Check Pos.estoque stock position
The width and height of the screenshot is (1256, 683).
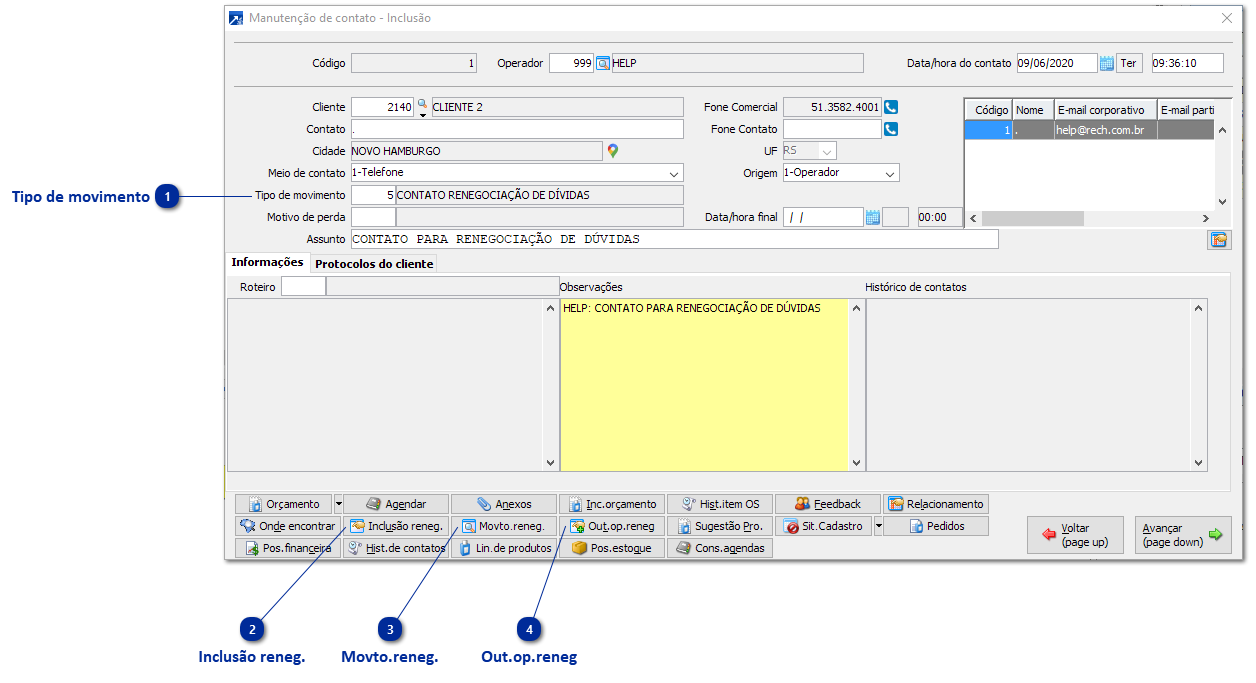click(x=612, y=548)
